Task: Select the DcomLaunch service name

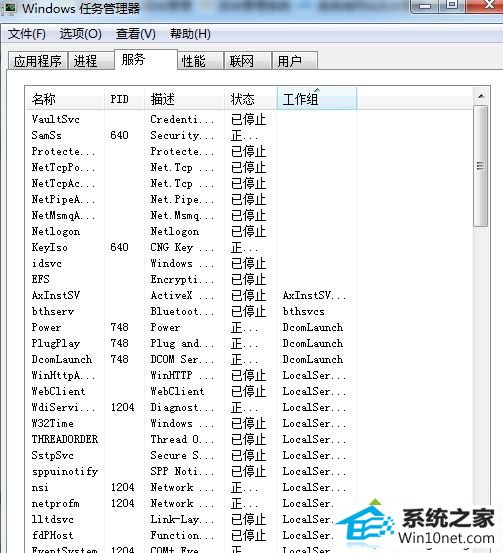Action: tap(62, 359)
